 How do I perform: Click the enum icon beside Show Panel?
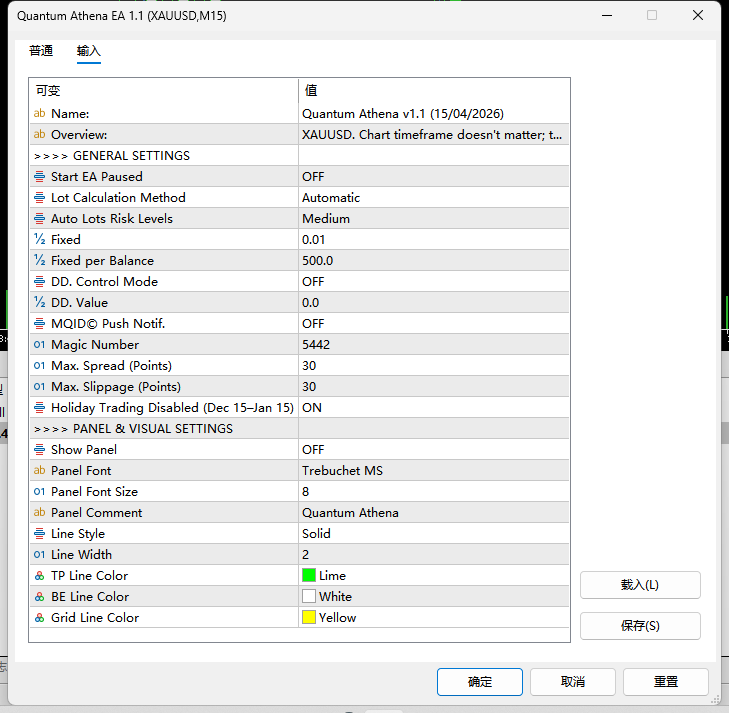tap(40, 449)
